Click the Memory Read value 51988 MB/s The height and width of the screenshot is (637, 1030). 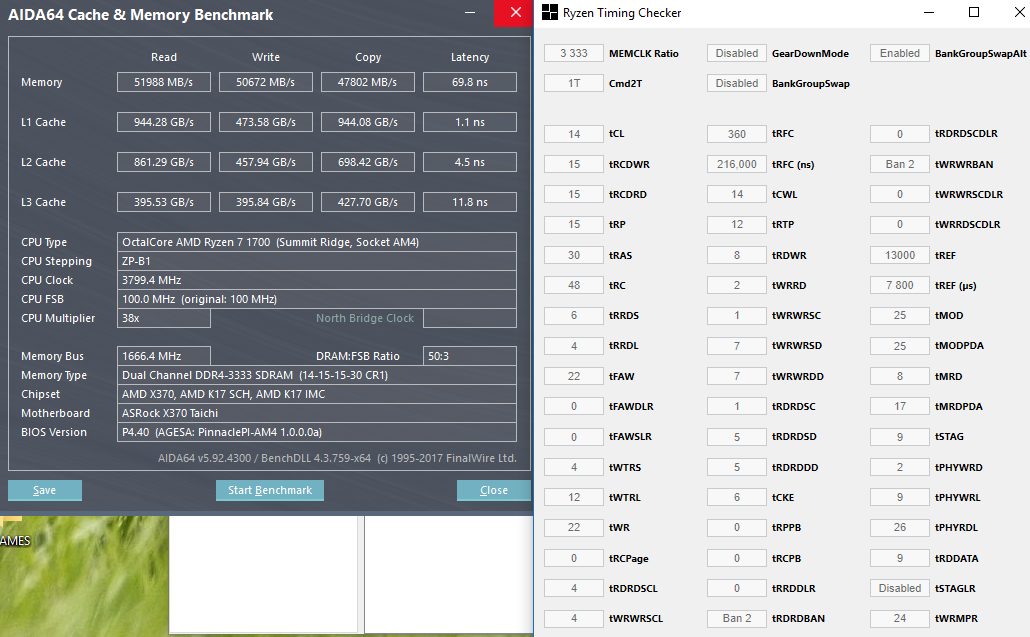[x=164, y=82]
